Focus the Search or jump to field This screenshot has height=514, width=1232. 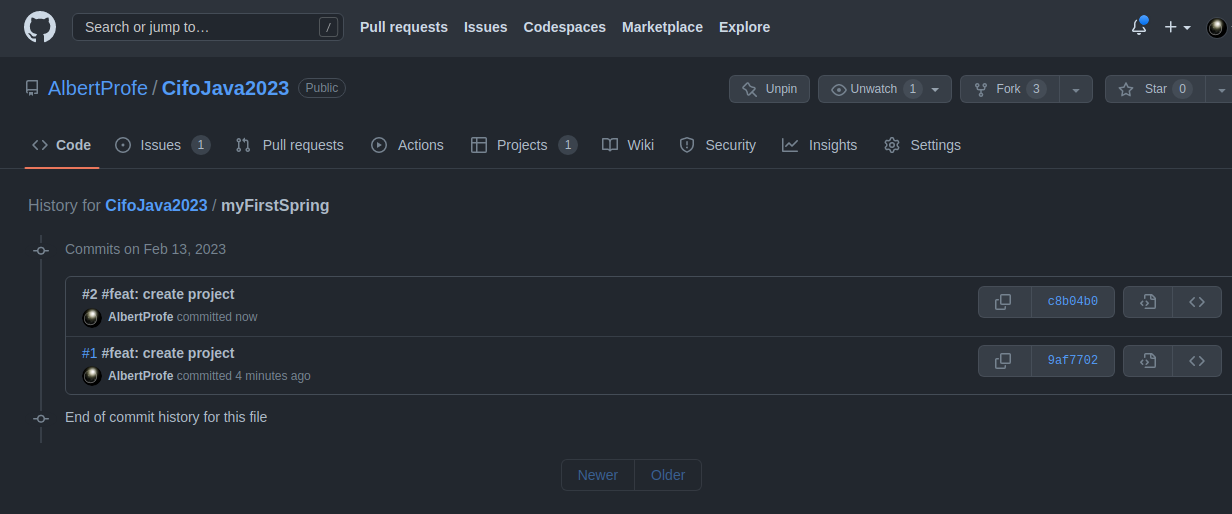tap(207, 27)
